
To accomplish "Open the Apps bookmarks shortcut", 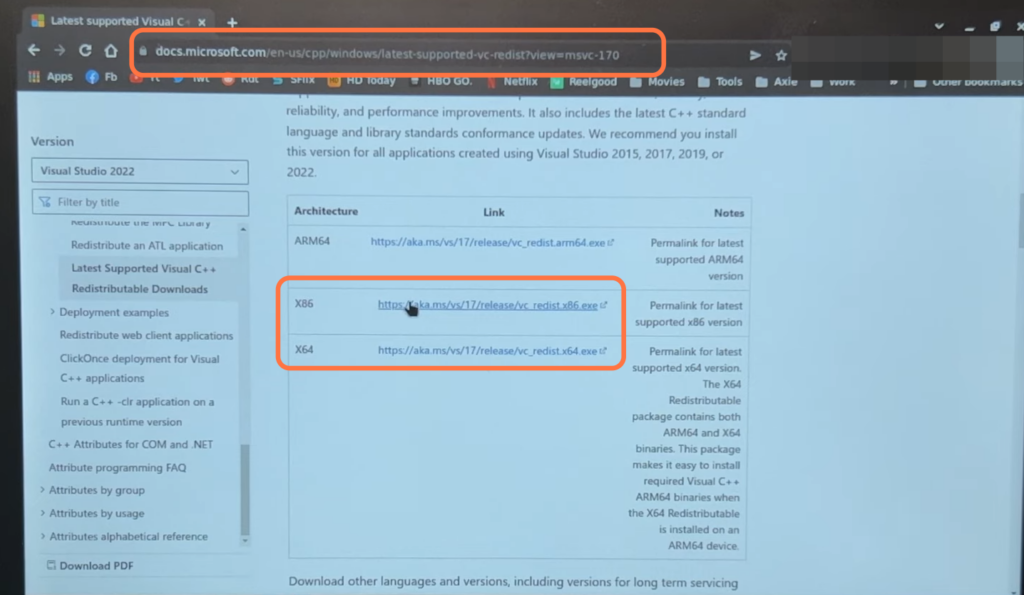I will [50, 76].
